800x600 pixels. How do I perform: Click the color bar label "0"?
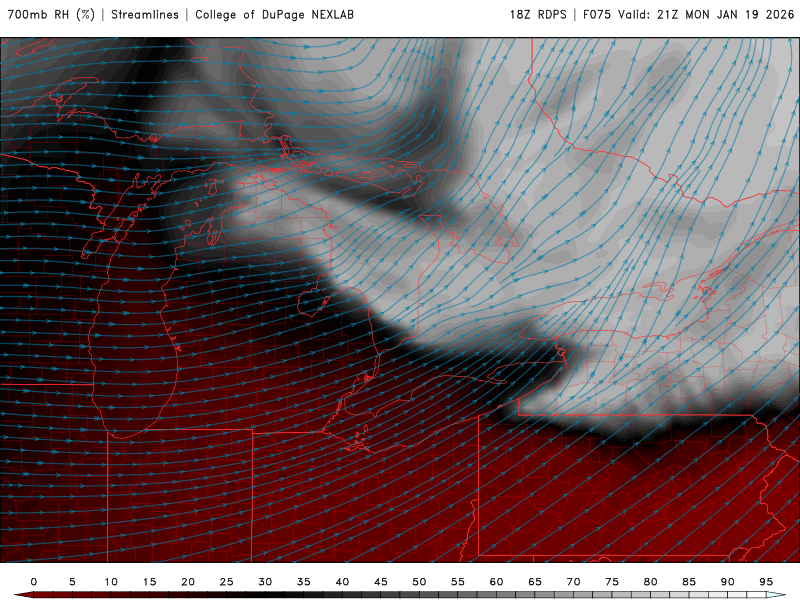click(x=34, y=582)
